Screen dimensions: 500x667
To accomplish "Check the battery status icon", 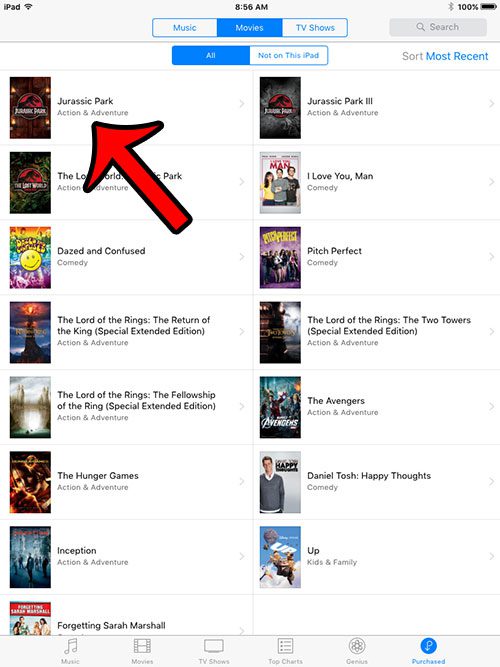I will pos(489,7).
